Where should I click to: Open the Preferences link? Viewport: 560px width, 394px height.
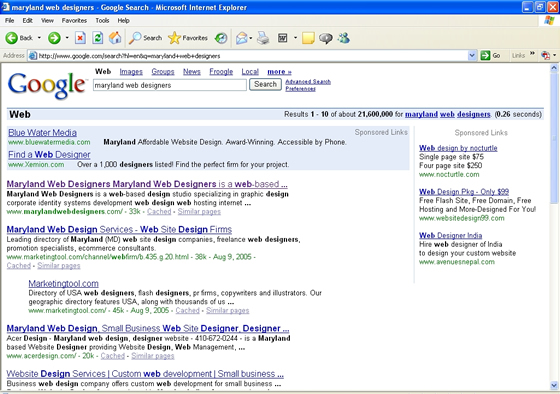(300, 89)
